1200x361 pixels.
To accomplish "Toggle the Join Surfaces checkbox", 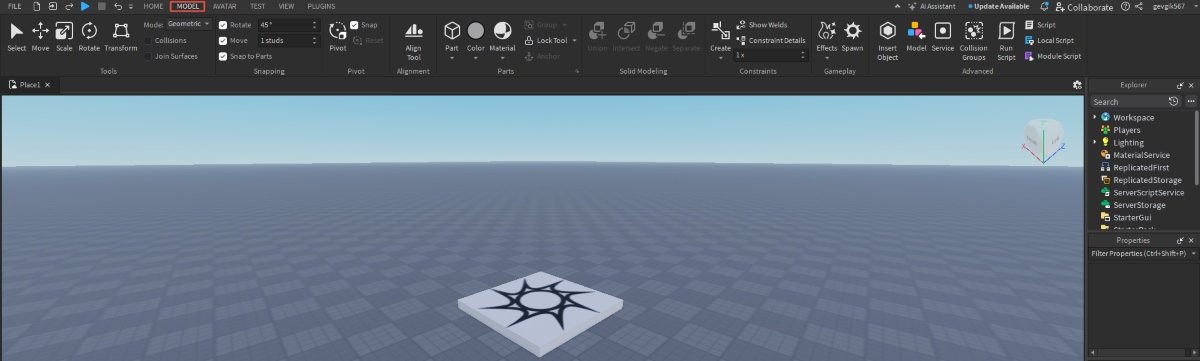I will tap(149, 56).
